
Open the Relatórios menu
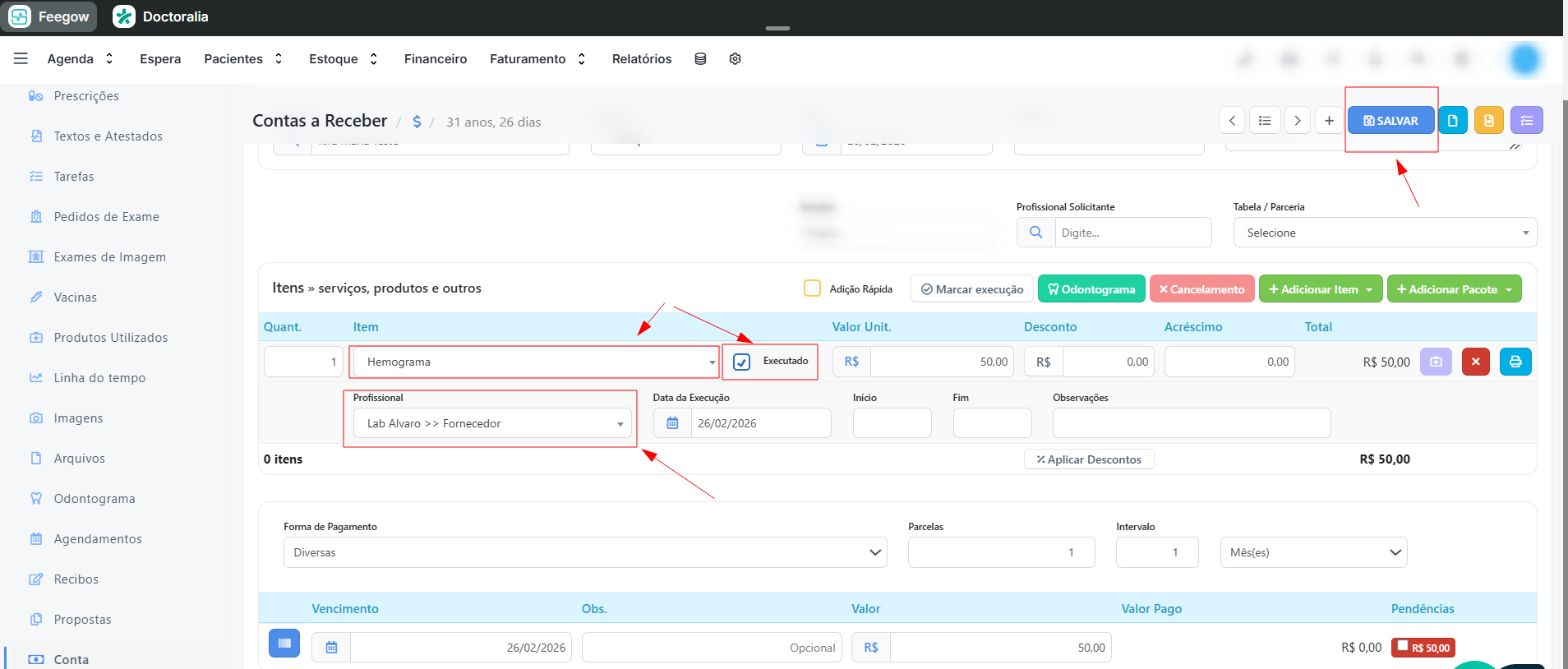point(642,58)
